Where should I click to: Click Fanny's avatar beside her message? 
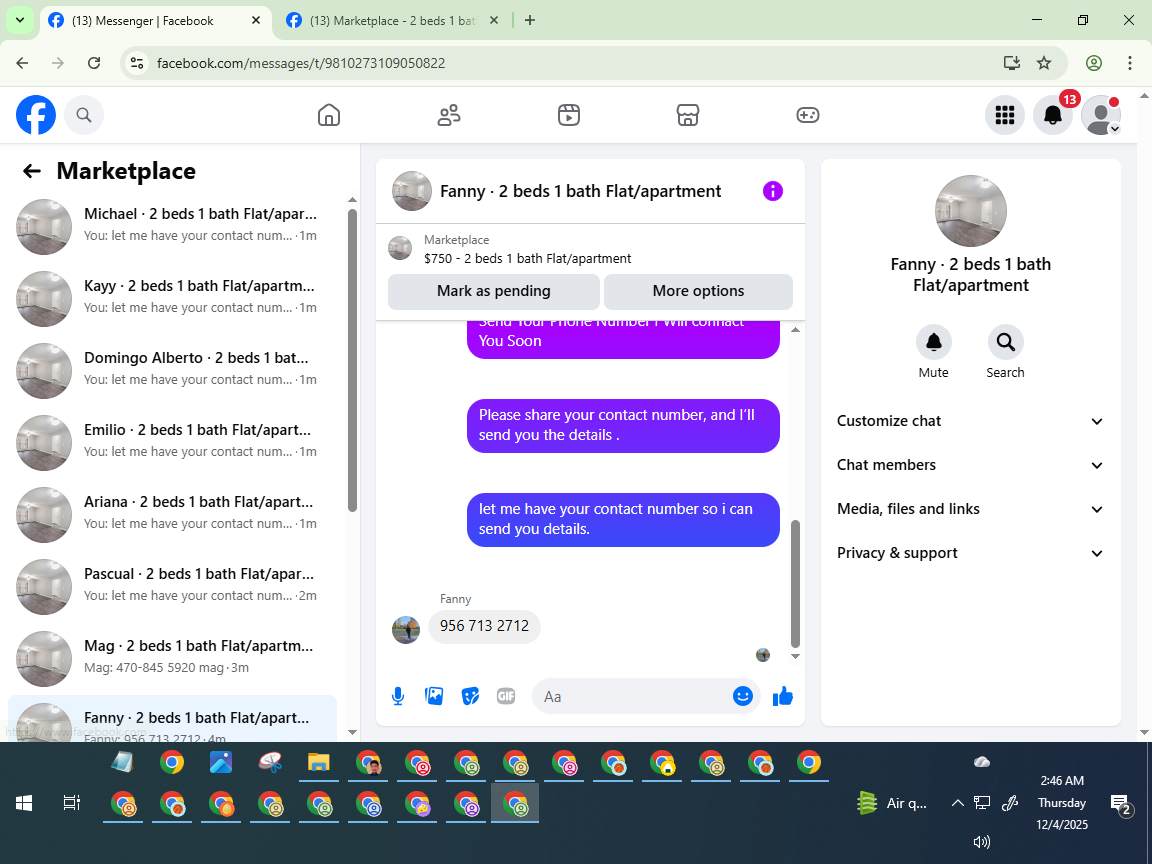(x=406, y=630)
